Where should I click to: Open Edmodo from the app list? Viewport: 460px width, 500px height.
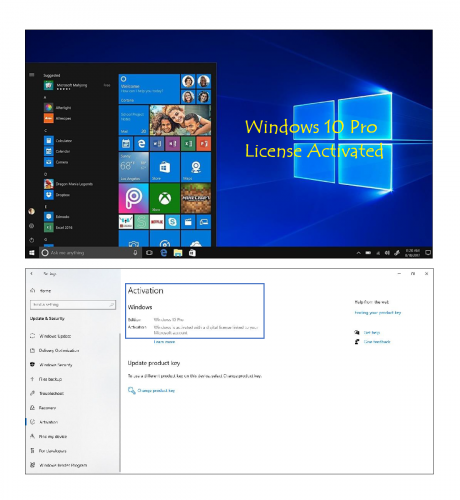[57, 217]
